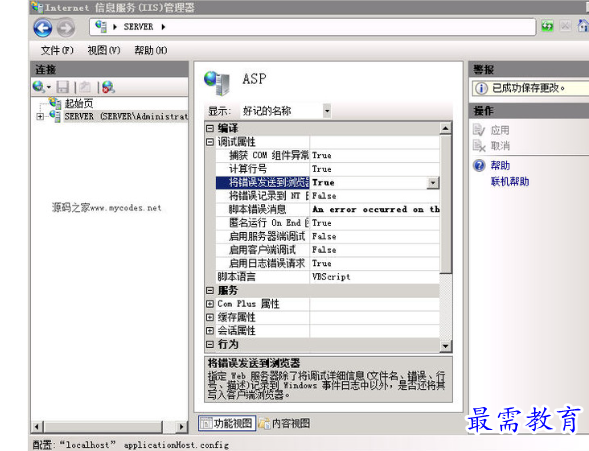Click property grid scroll down arrow
The height and width of the screenshot is (451, 589).
[x=446, y=346]
